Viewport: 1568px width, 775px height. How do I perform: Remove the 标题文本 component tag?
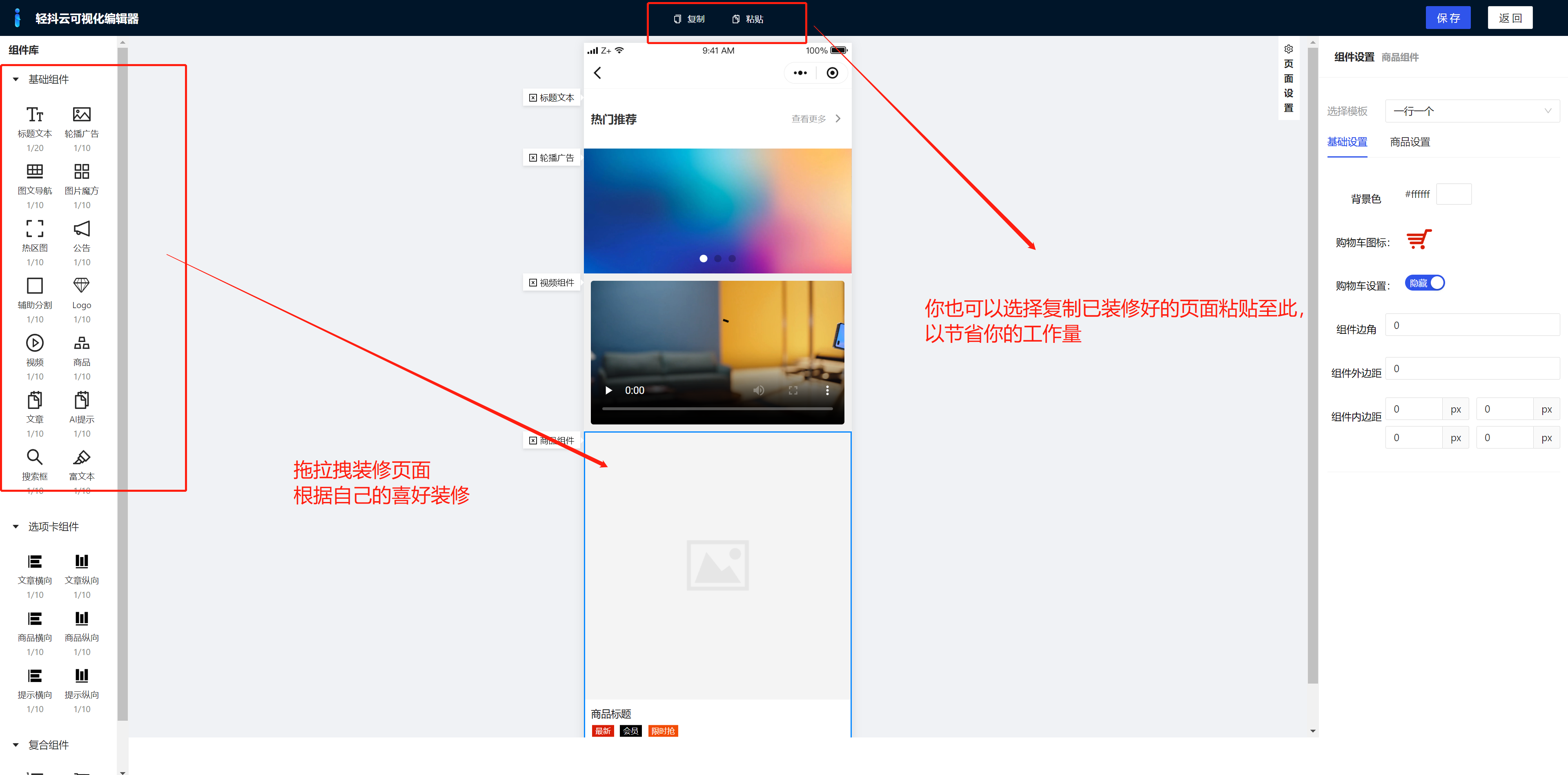pyautogui.click(x=532, y=97)
